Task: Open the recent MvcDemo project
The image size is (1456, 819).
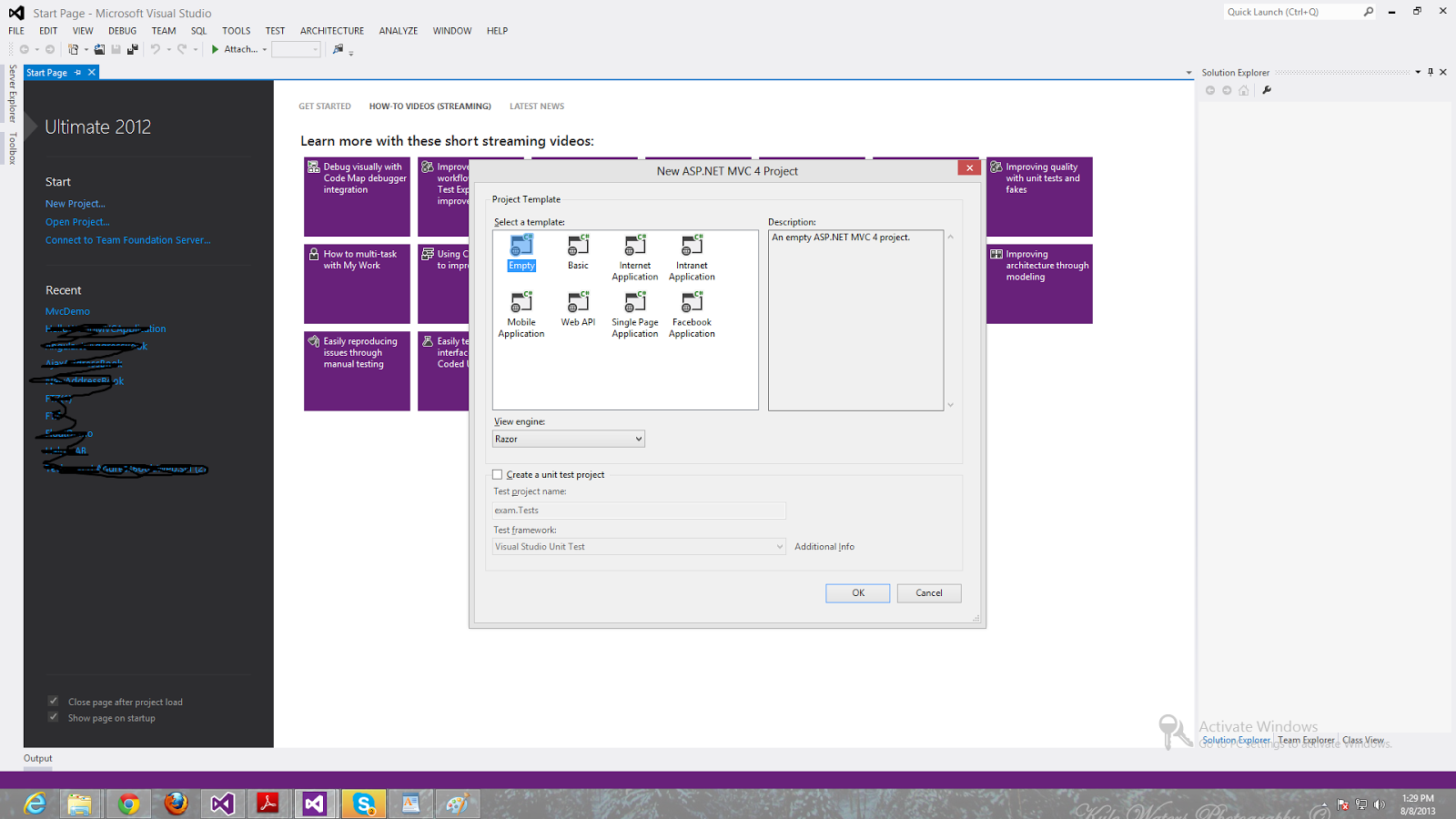Action: tap(68, 311)
